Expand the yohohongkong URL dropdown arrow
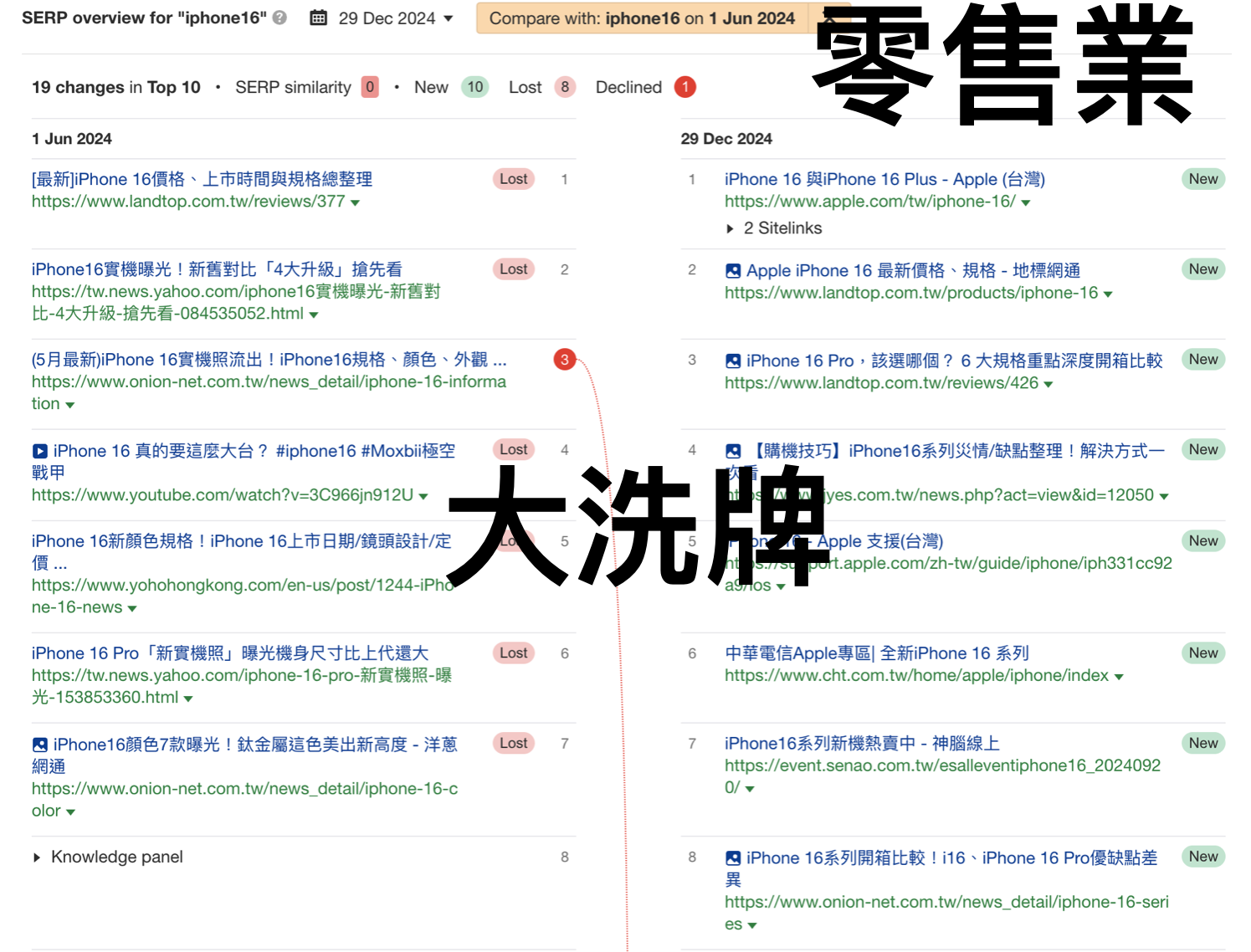The image size is (1251, 952). point(132,608)
